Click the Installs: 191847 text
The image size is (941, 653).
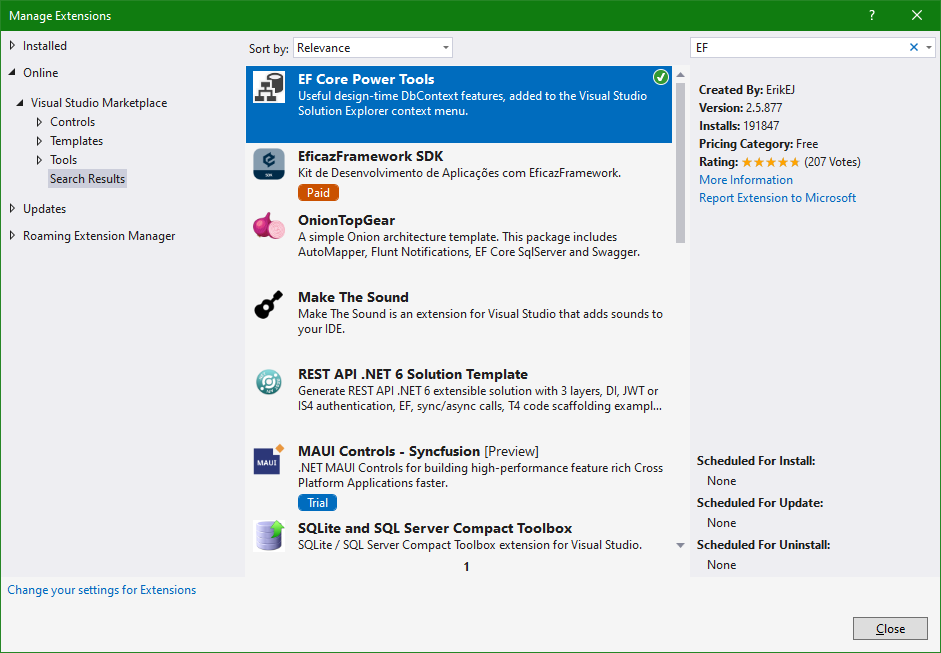pos(739,126)
